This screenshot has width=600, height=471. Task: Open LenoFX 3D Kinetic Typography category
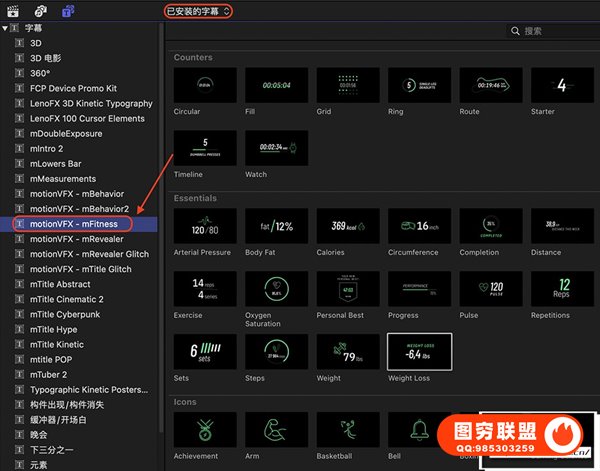[91, 104]
